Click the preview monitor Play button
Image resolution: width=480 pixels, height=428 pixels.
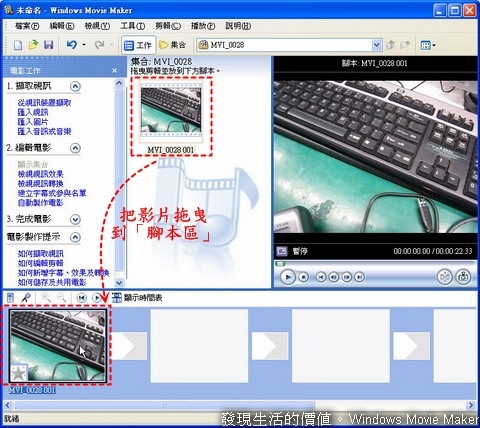pyautogui.click(x=288, y=277)
